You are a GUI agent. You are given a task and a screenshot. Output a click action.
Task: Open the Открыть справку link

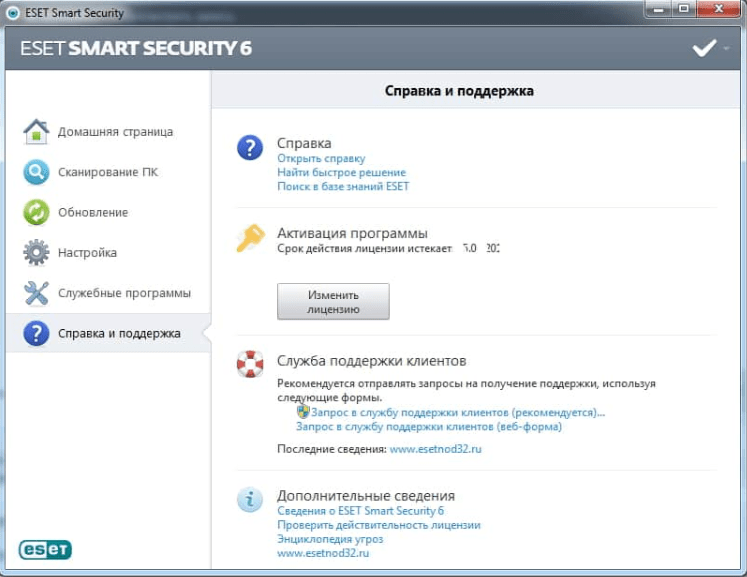[321, 158]
